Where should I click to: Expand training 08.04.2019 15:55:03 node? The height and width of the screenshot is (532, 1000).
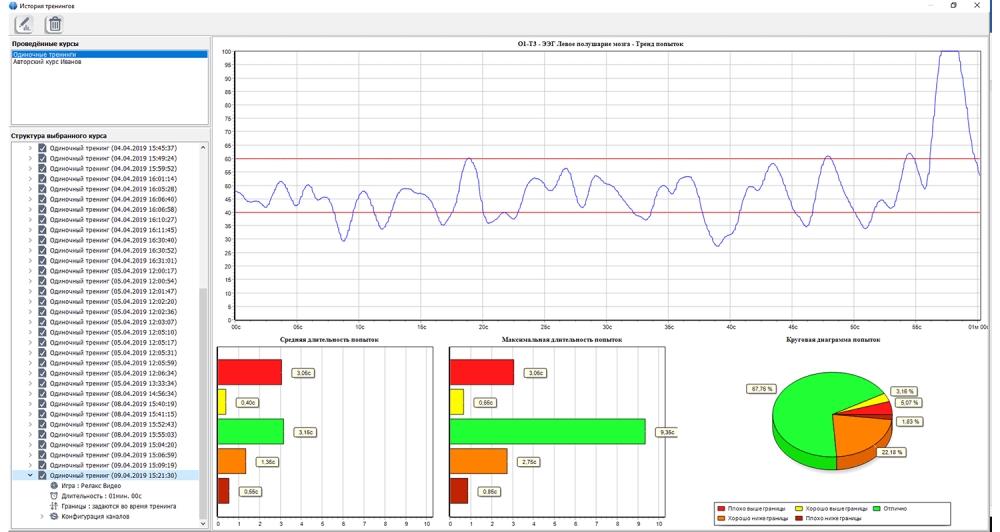pos(30,435)
